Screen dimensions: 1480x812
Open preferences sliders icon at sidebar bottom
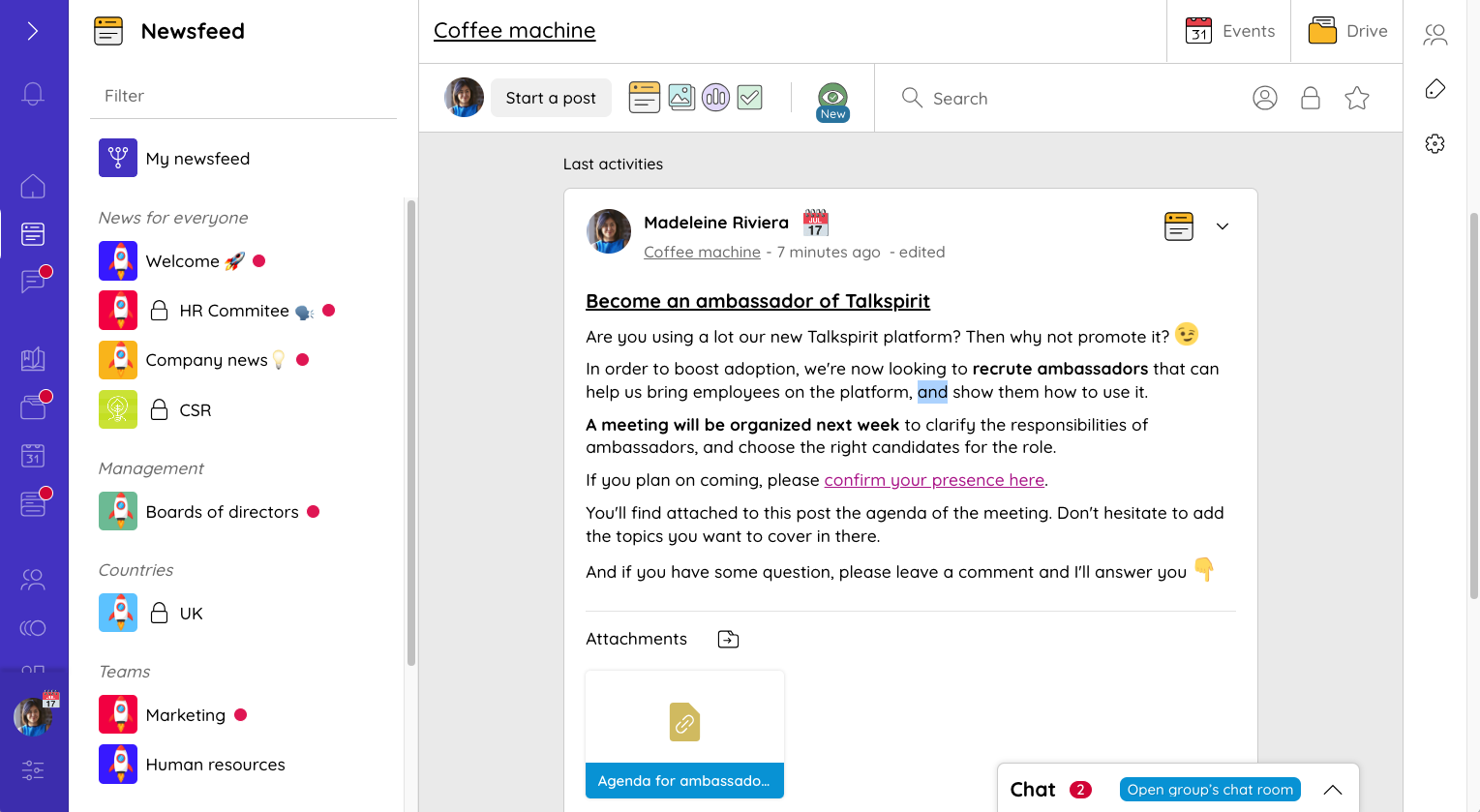[x=33, y=770]
